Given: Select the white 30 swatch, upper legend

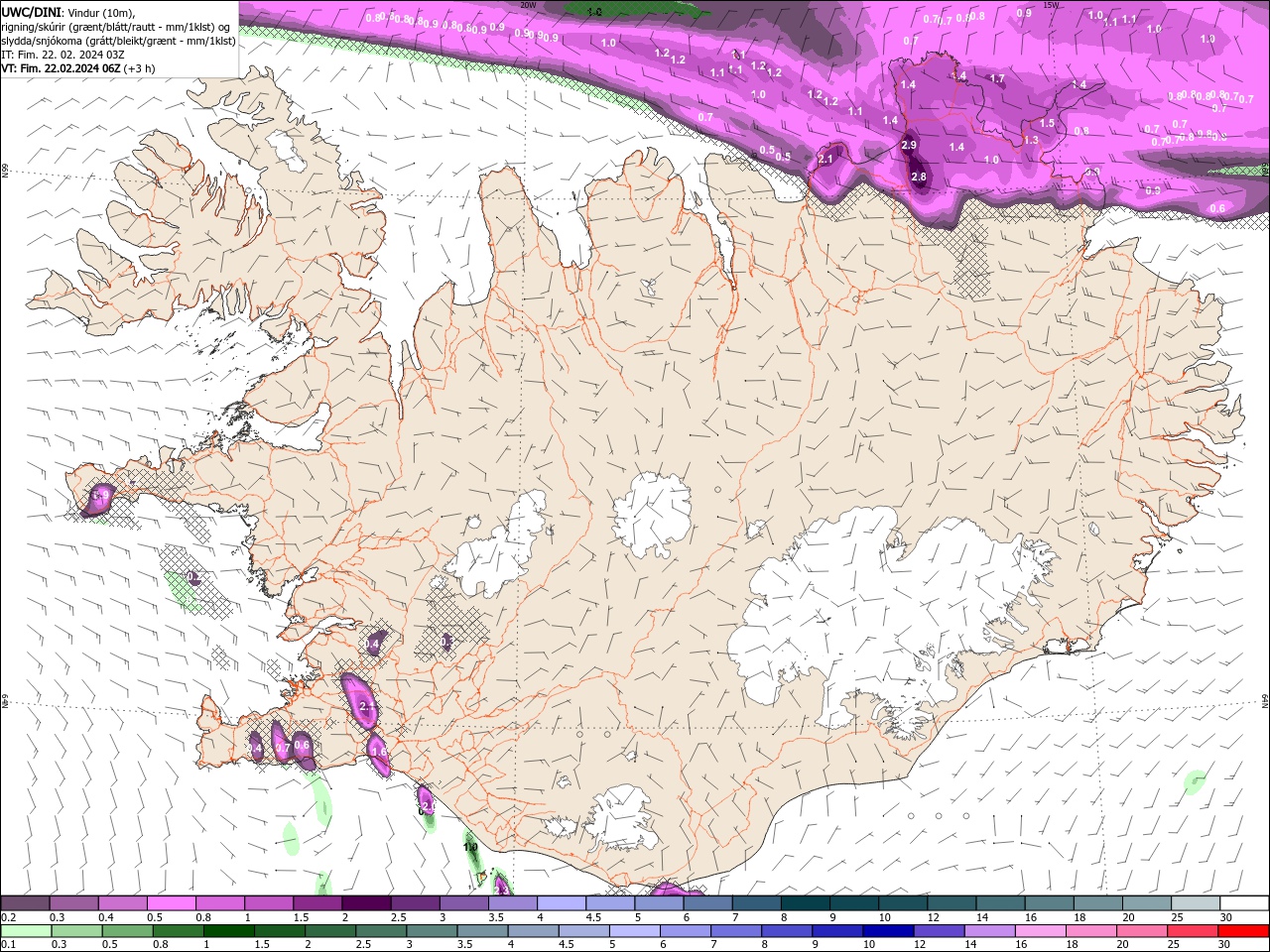Looking at the screenshot, I should [x=1244, y=903].
